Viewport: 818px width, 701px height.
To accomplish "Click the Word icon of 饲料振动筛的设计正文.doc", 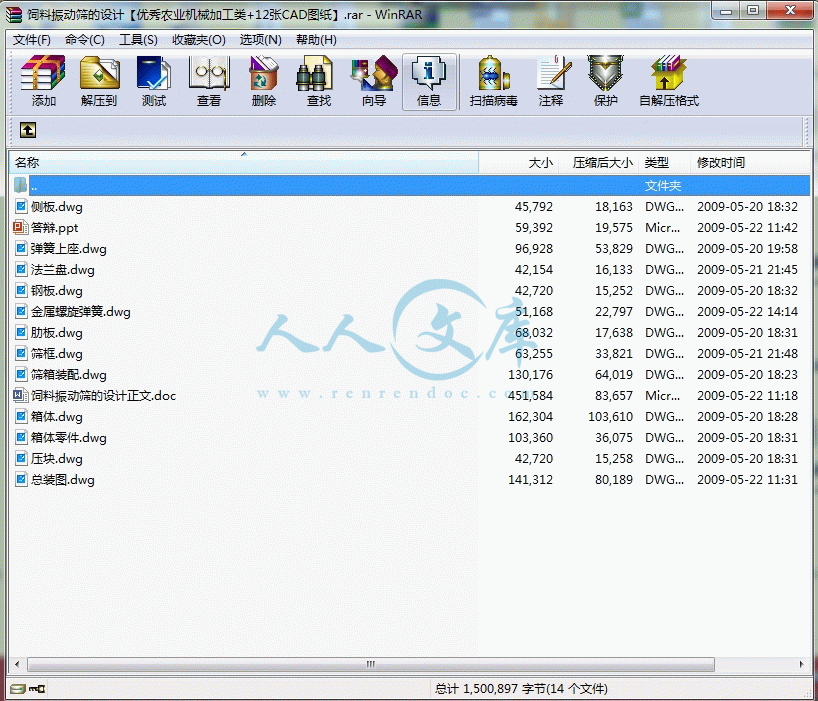I will pyautogui.click(x=20, y=395).
